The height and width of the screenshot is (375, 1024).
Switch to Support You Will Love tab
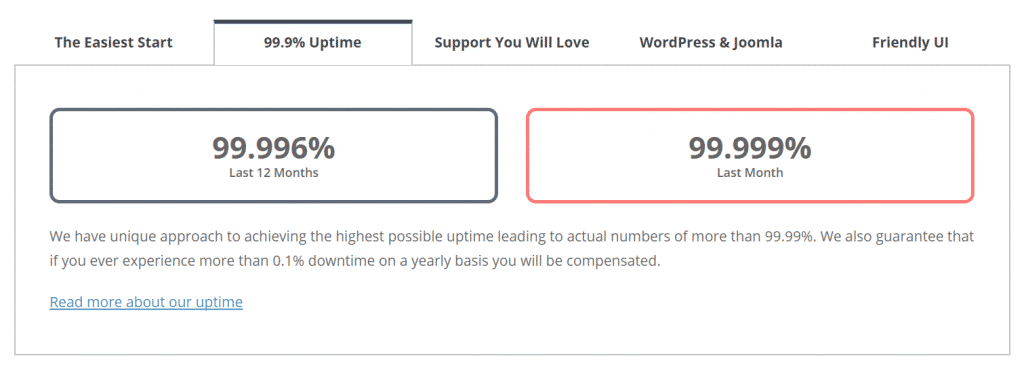512,42
